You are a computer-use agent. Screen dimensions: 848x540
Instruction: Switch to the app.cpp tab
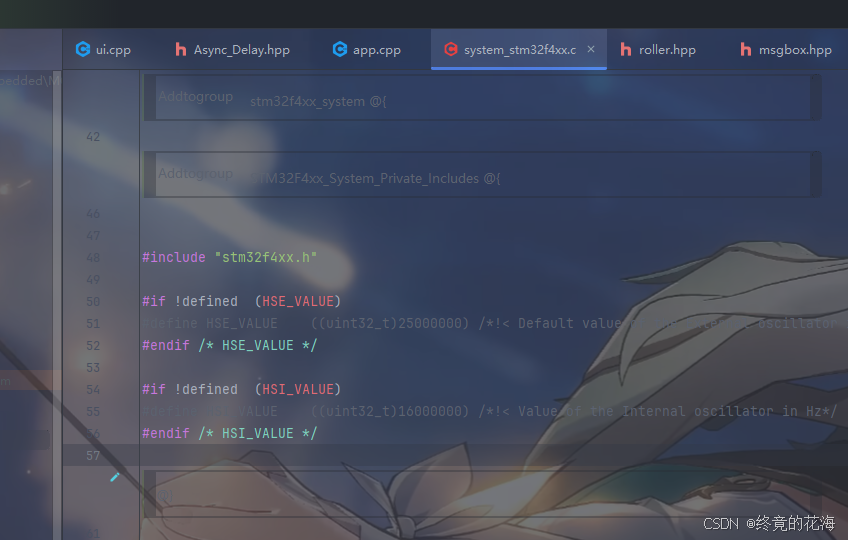tap(367, 50)
